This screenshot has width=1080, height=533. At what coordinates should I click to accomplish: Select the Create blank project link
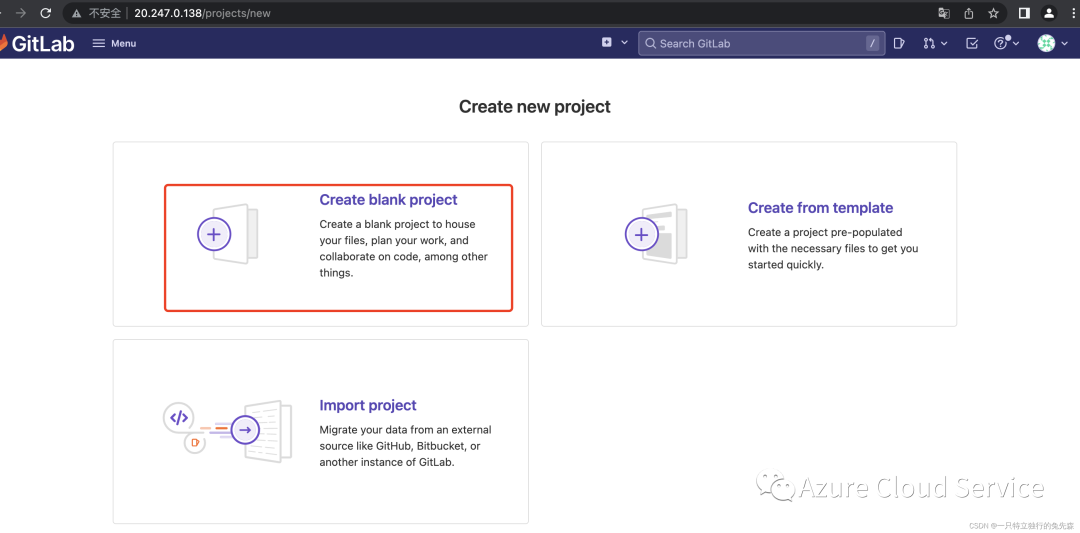pos(388,200)
